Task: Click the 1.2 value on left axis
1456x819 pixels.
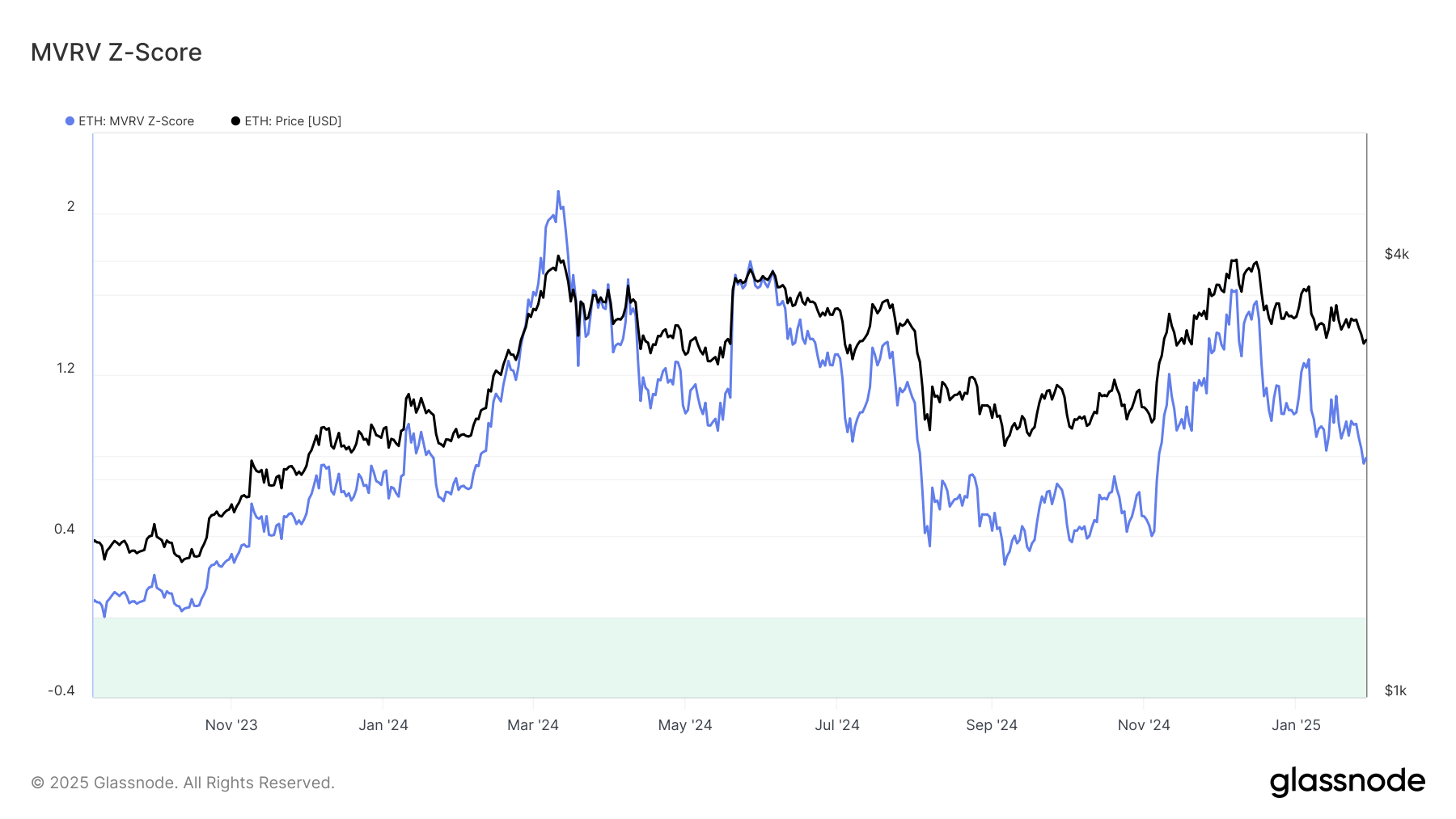Action: tap(66, 369)
